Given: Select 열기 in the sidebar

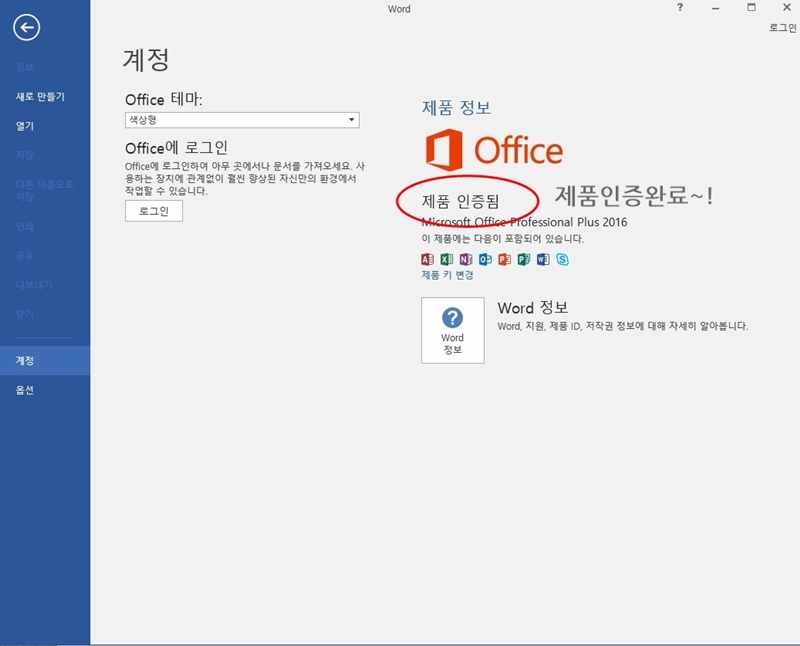Looking at the screenshot, I should (x=25, y=126).
